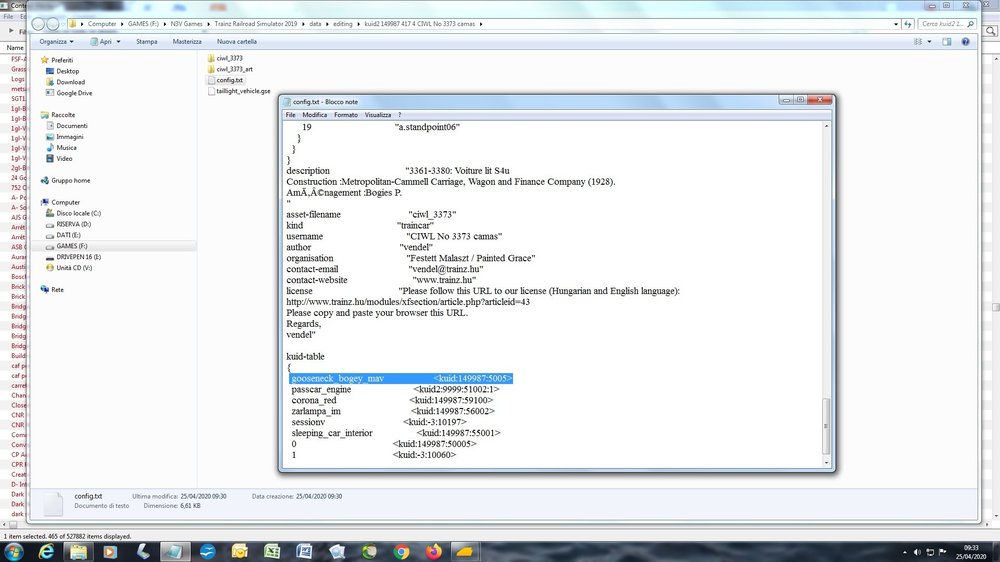Viewport: 1000px width, 562px height.
Task: Select the ciwl_3373 folder icon
Action: tap(211, 58)
